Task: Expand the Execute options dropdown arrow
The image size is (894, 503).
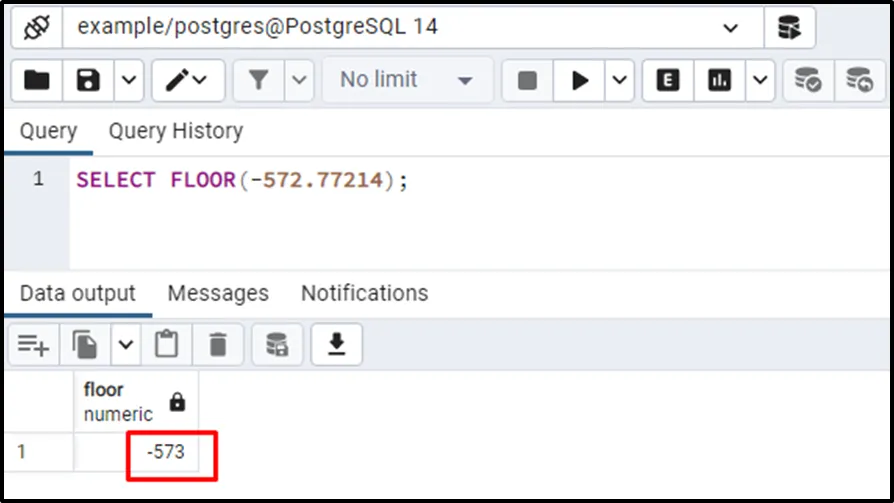Action: pyautogui.click(x=619, y=80)
